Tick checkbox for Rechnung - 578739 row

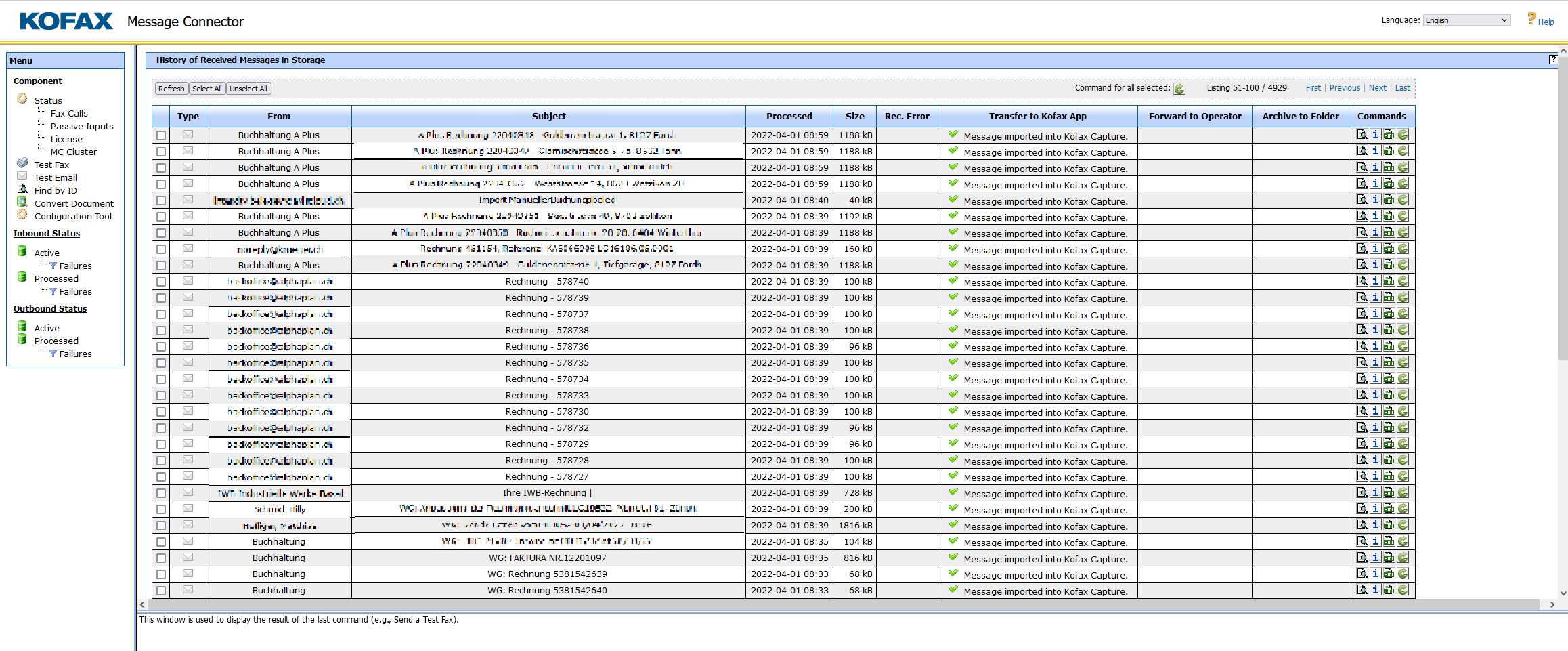point(161,298)
